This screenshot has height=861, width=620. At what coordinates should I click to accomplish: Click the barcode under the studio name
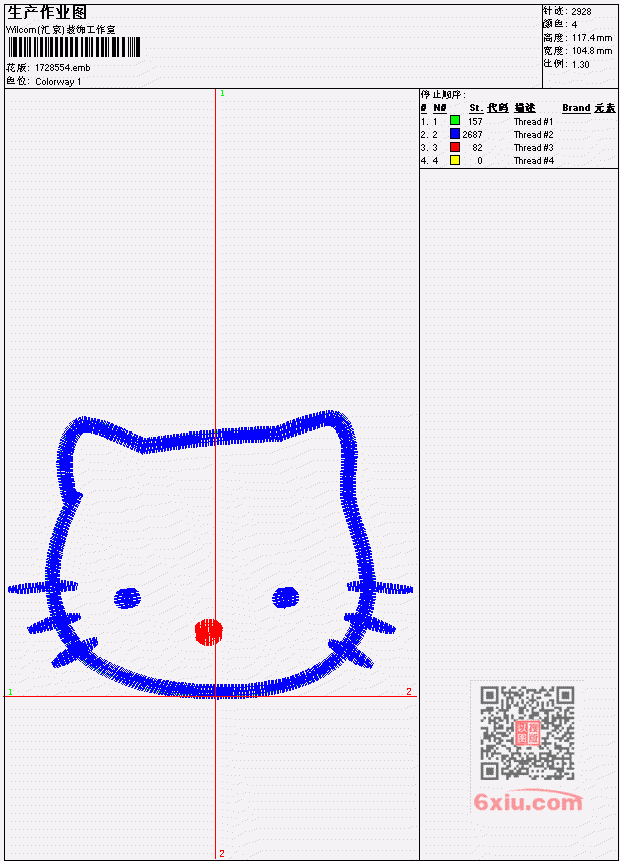pyautogui.click(x=74, y=47)
